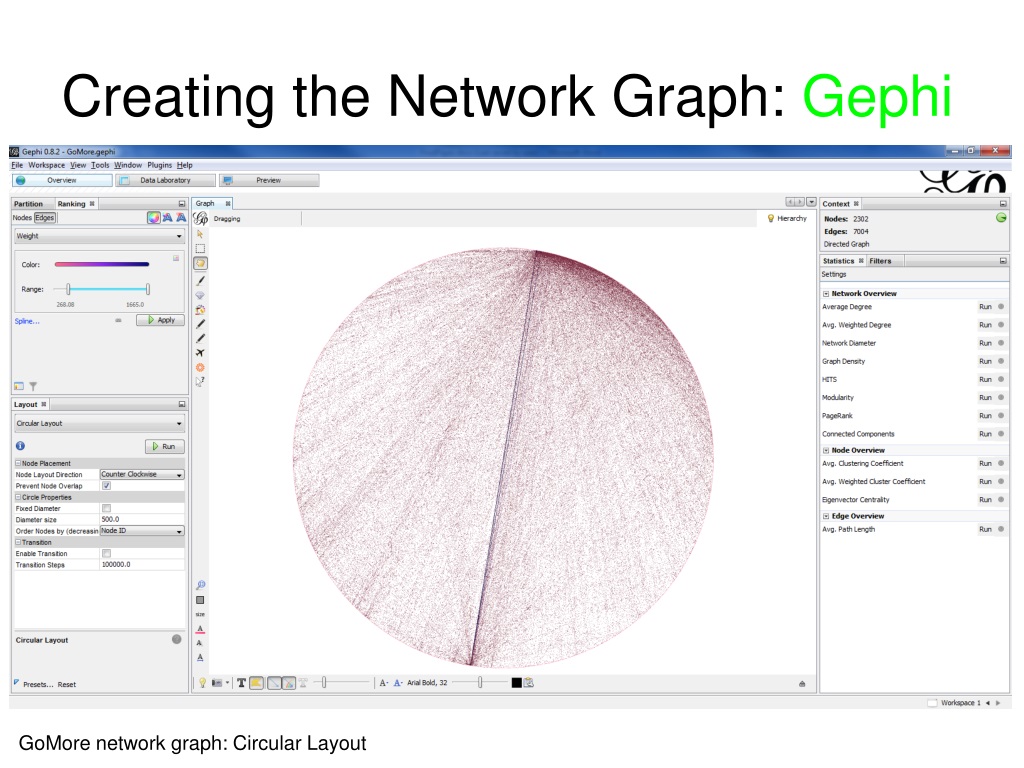Open the Order Nodes by Node ID dropdown
Viewport: 1024px width, 768px height.
pos(142,531)
